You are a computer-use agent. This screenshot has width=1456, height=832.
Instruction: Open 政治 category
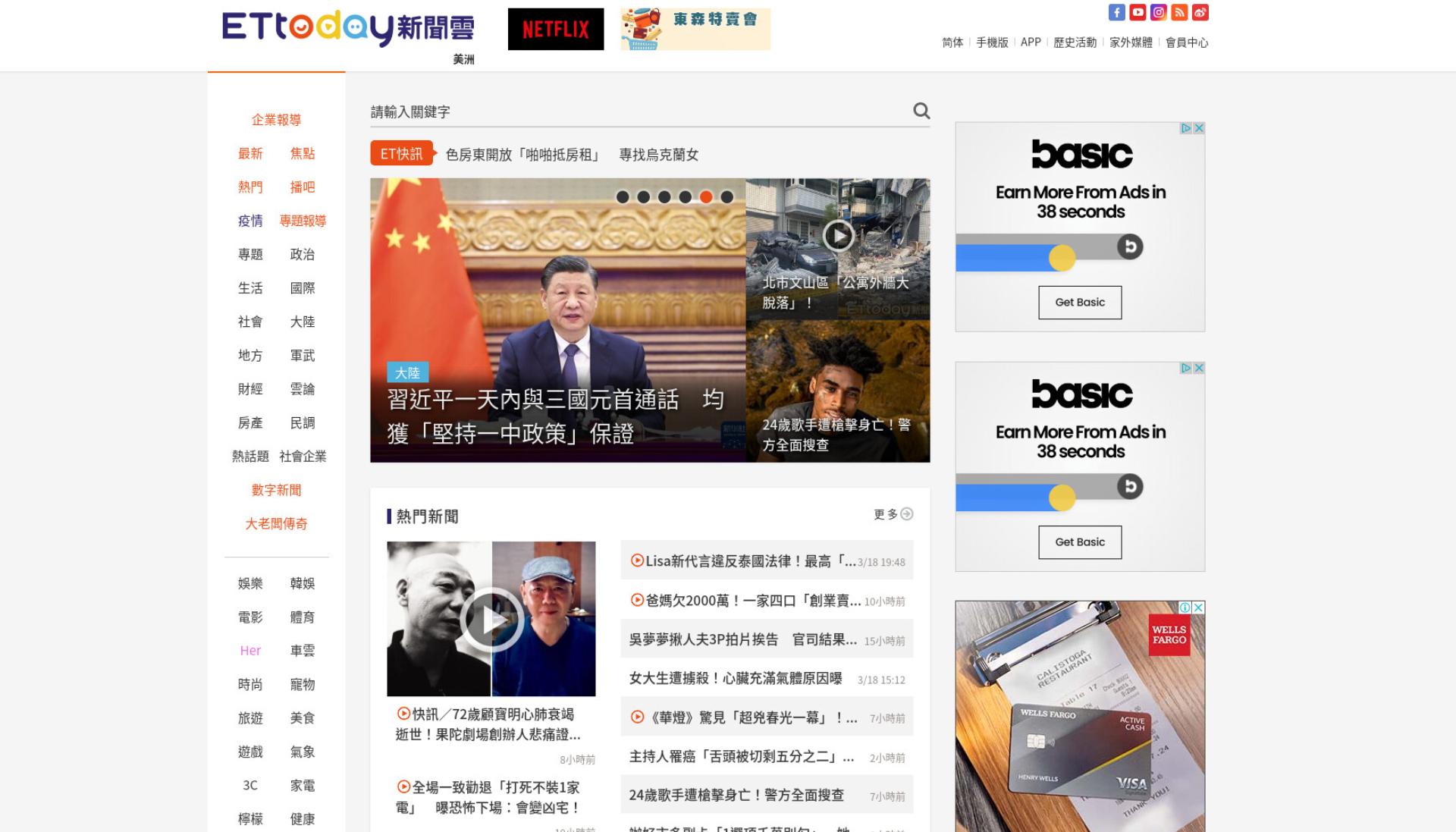pyautogui.click(x=303, y=255)
